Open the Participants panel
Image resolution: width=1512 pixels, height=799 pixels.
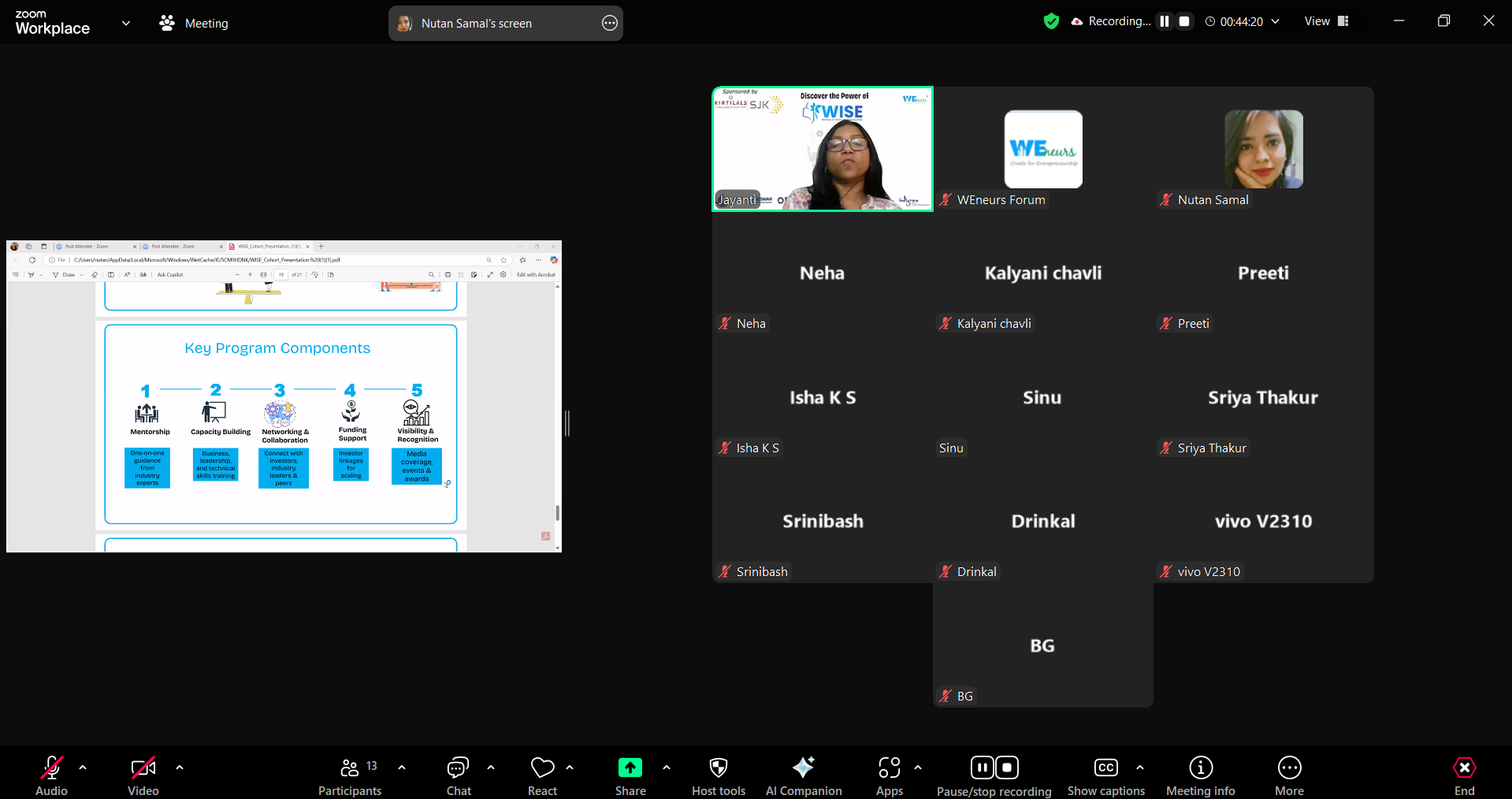click(349, 776)
